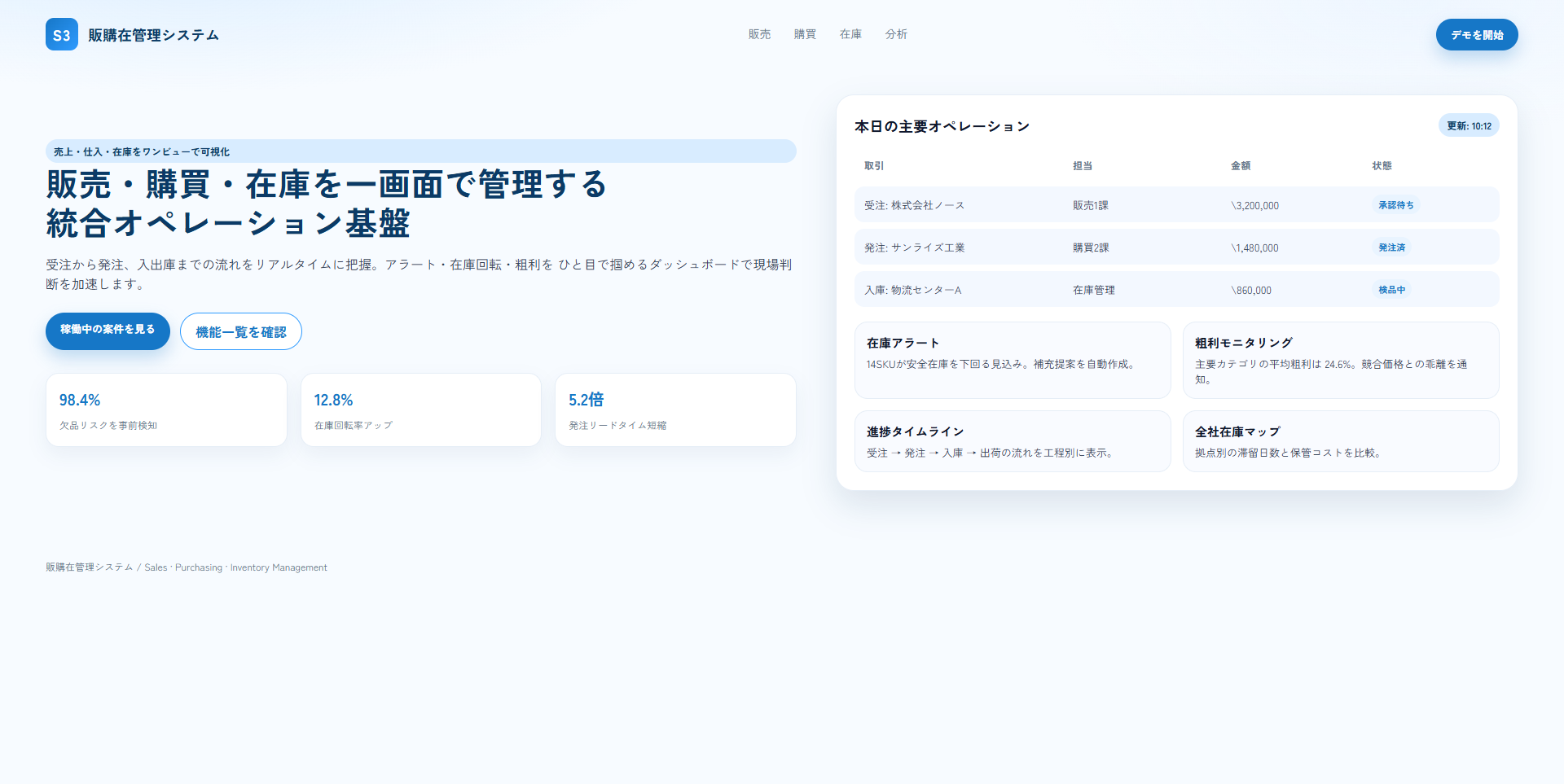Screen dimensions: 1564x784
Task: Go to the 在庫 navigation link
Action: (x=850, y=34)
